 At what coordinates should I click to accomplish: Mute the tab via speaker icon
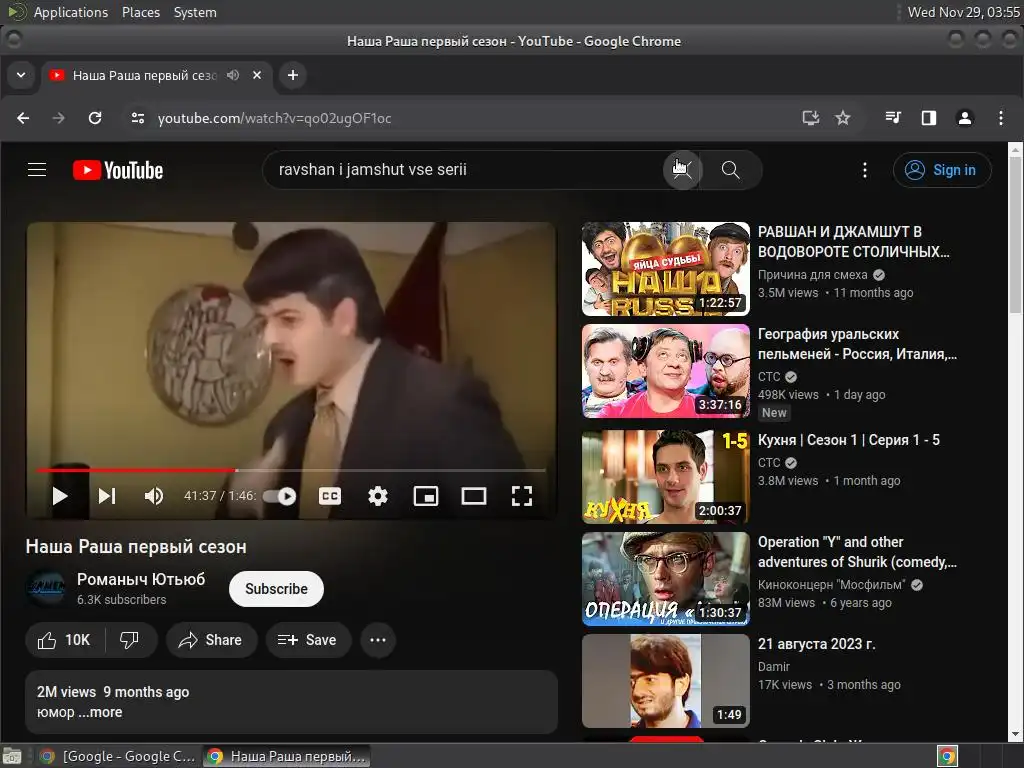pyautogui.click(x=233, y=75)
